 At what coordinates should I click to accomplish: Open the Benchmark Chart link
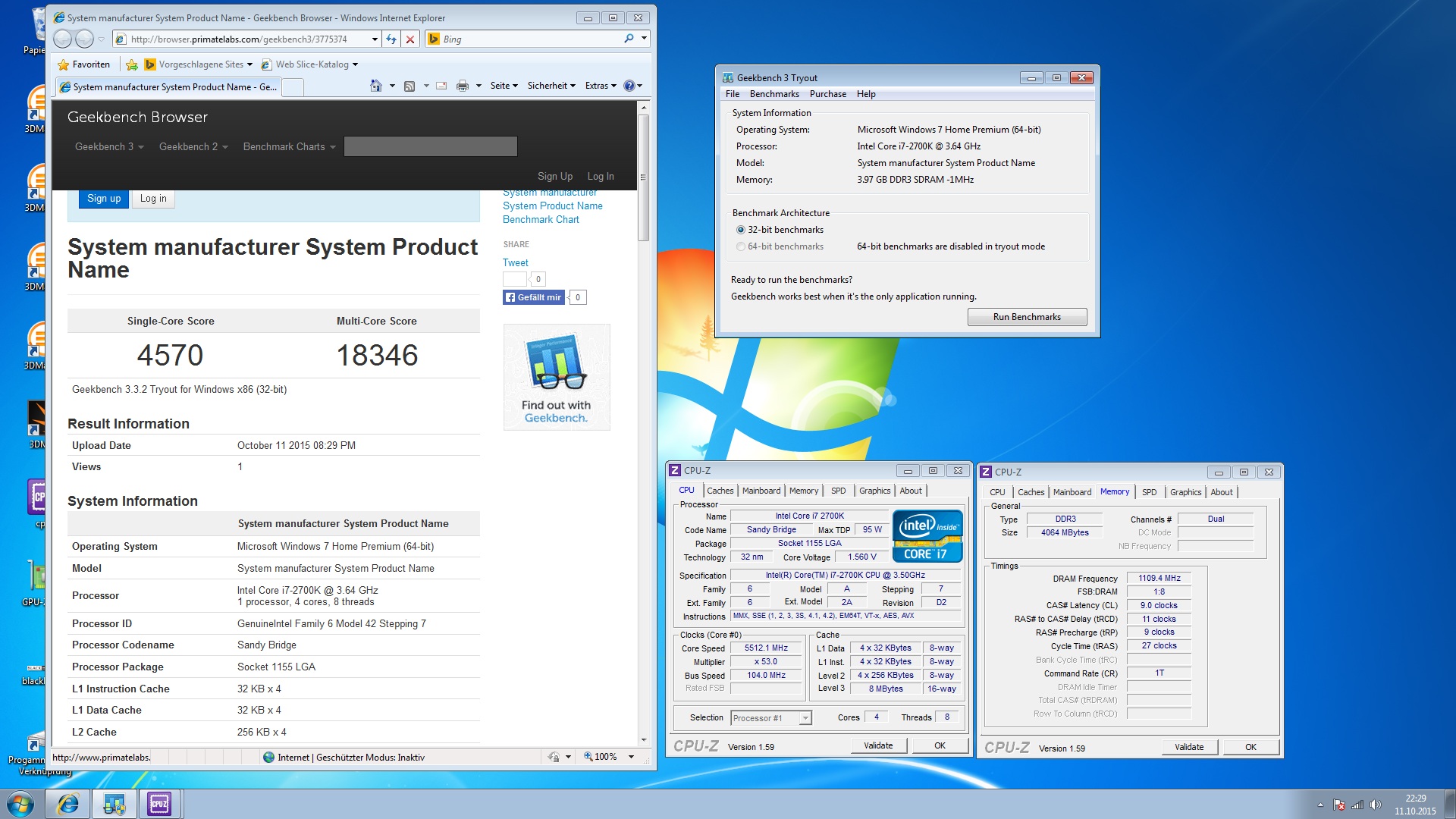(541, 220)
